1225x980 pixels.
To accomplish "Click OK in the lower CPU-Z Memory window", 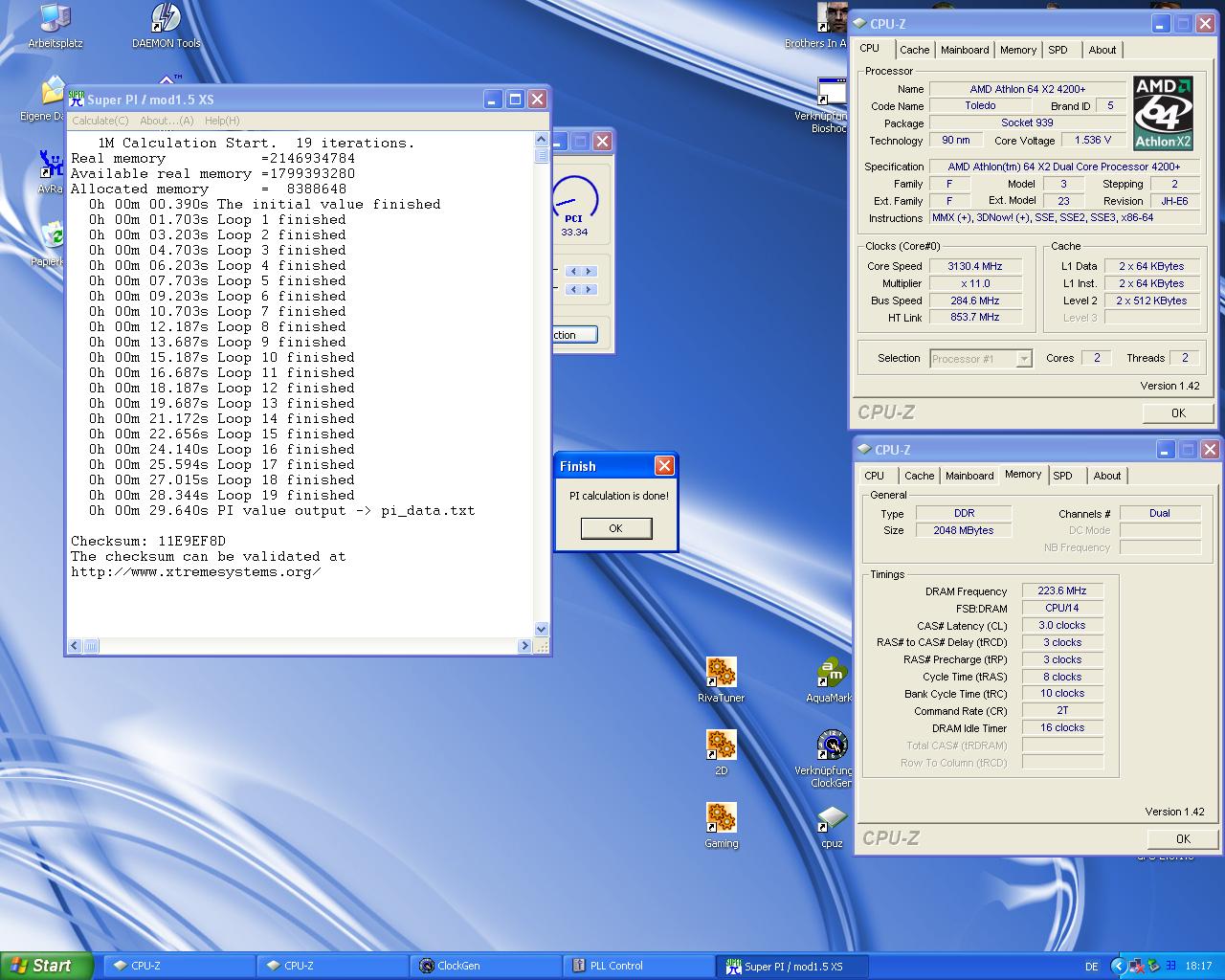I will [x=1183, y=838].
